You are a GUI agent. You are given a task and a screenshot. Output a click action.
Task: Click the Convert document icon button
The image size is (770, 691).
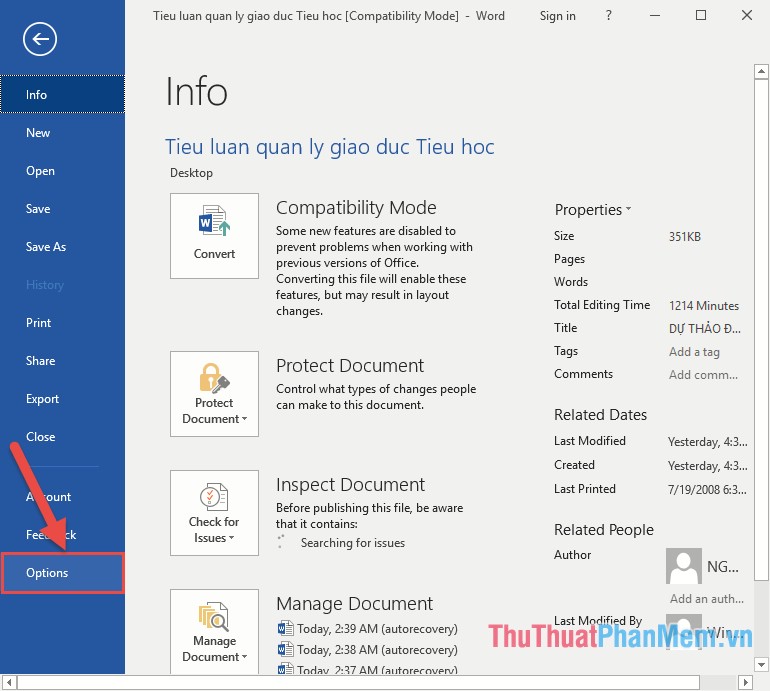point(214,236)
